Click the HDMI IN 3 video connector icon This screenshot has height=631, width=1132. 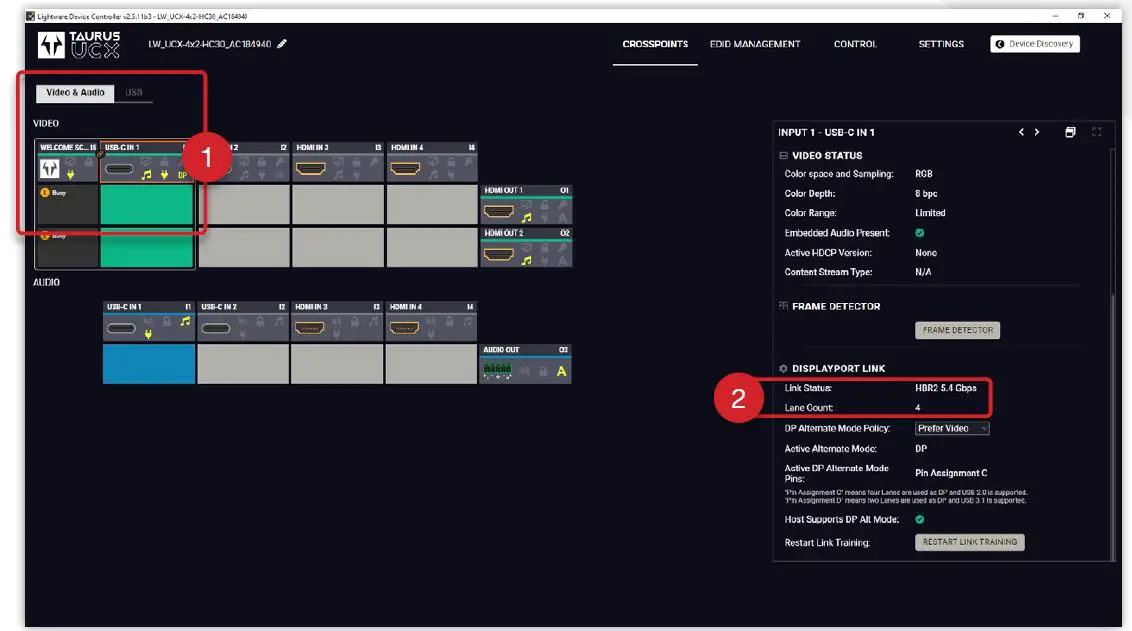coord(310,169)
